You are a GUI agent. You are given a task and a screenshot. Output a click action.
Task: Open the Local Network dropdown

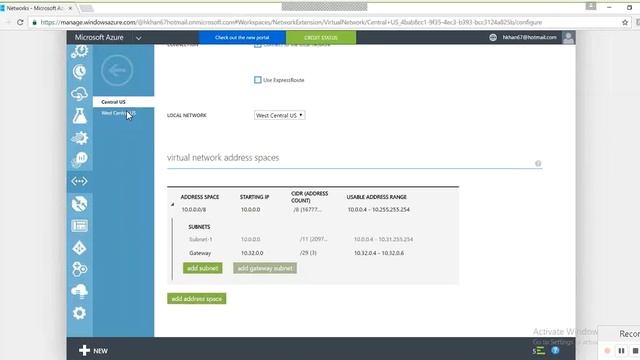point(280,116)
